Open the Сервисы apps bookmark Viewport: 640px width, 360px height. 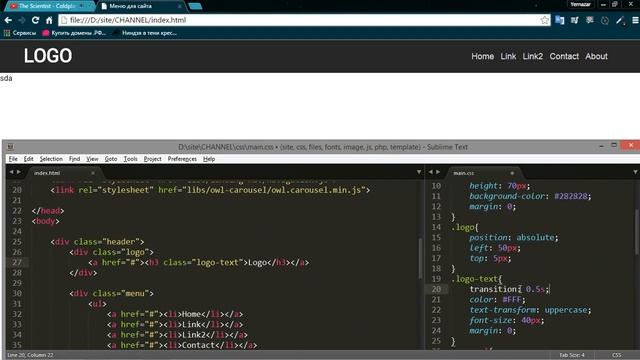pos(20,33)
